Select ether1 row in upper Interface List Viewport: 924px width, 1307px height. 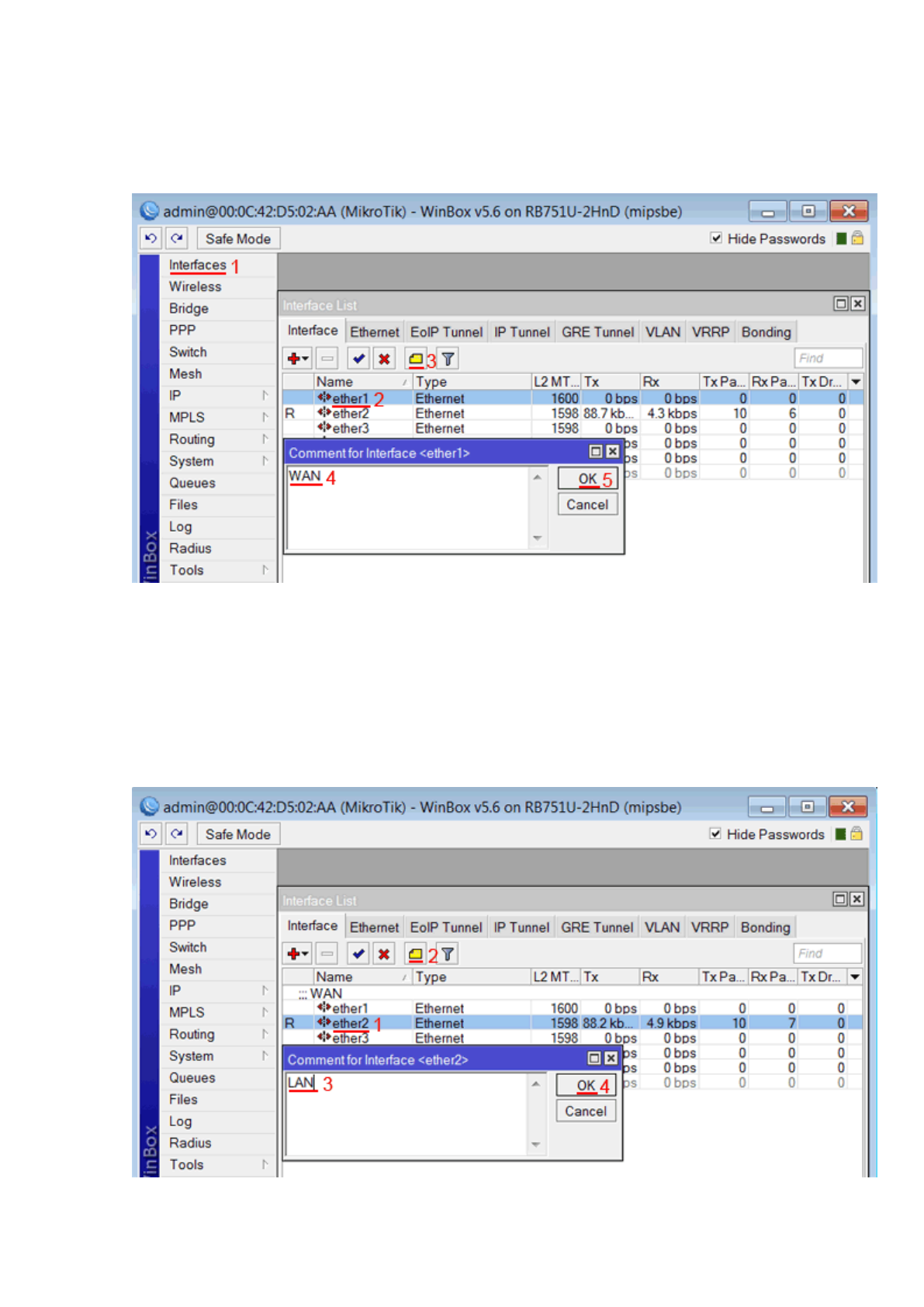tap(573, 398)
